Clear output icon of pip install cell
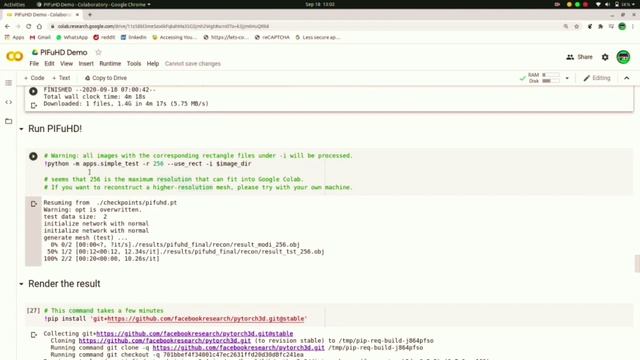The width and height of the screenshot is (640, 360). pos(34,335)
